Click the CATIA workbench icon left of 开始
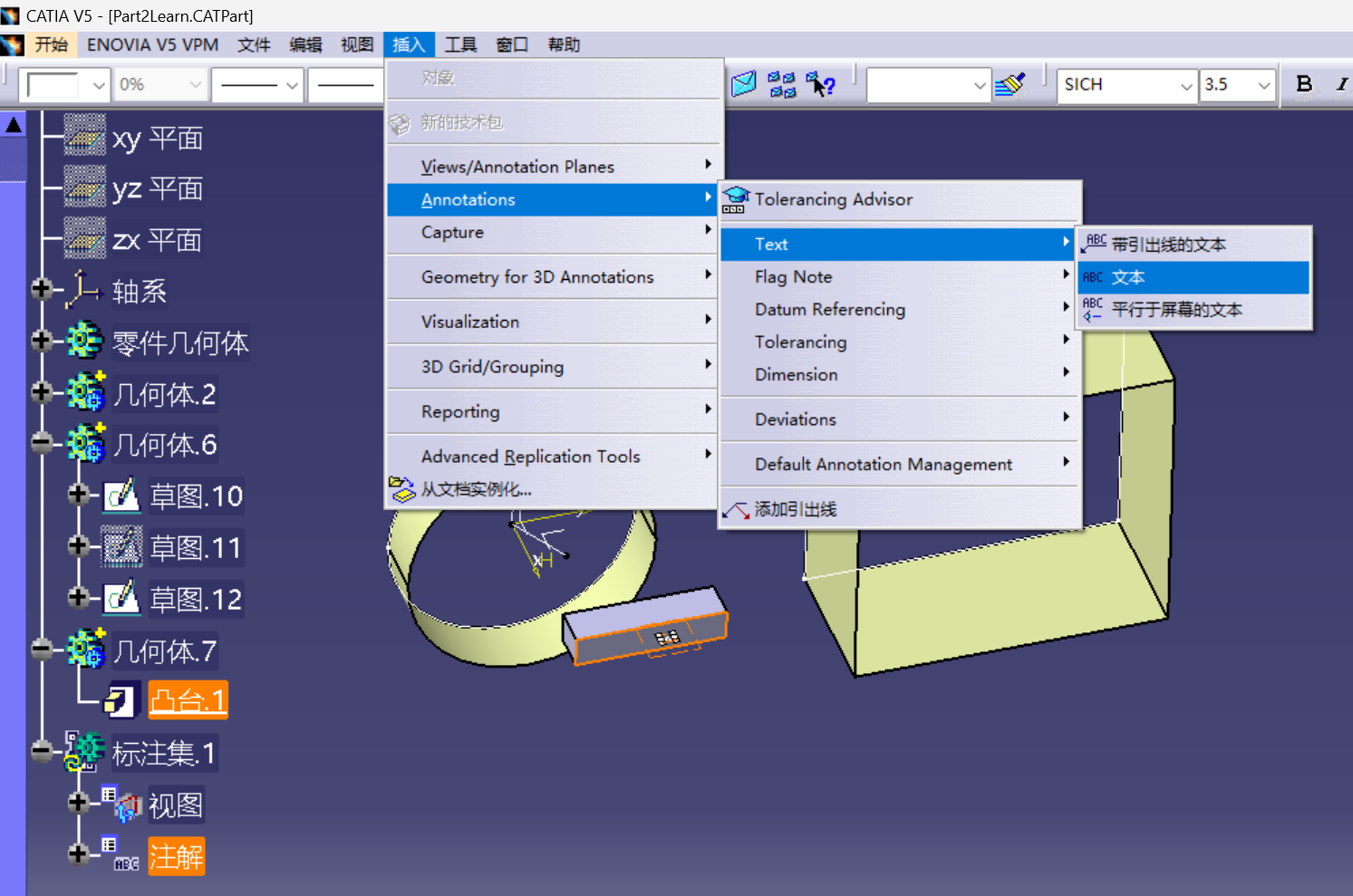Viewport: 1353px width, 896px height. (12, 44)
